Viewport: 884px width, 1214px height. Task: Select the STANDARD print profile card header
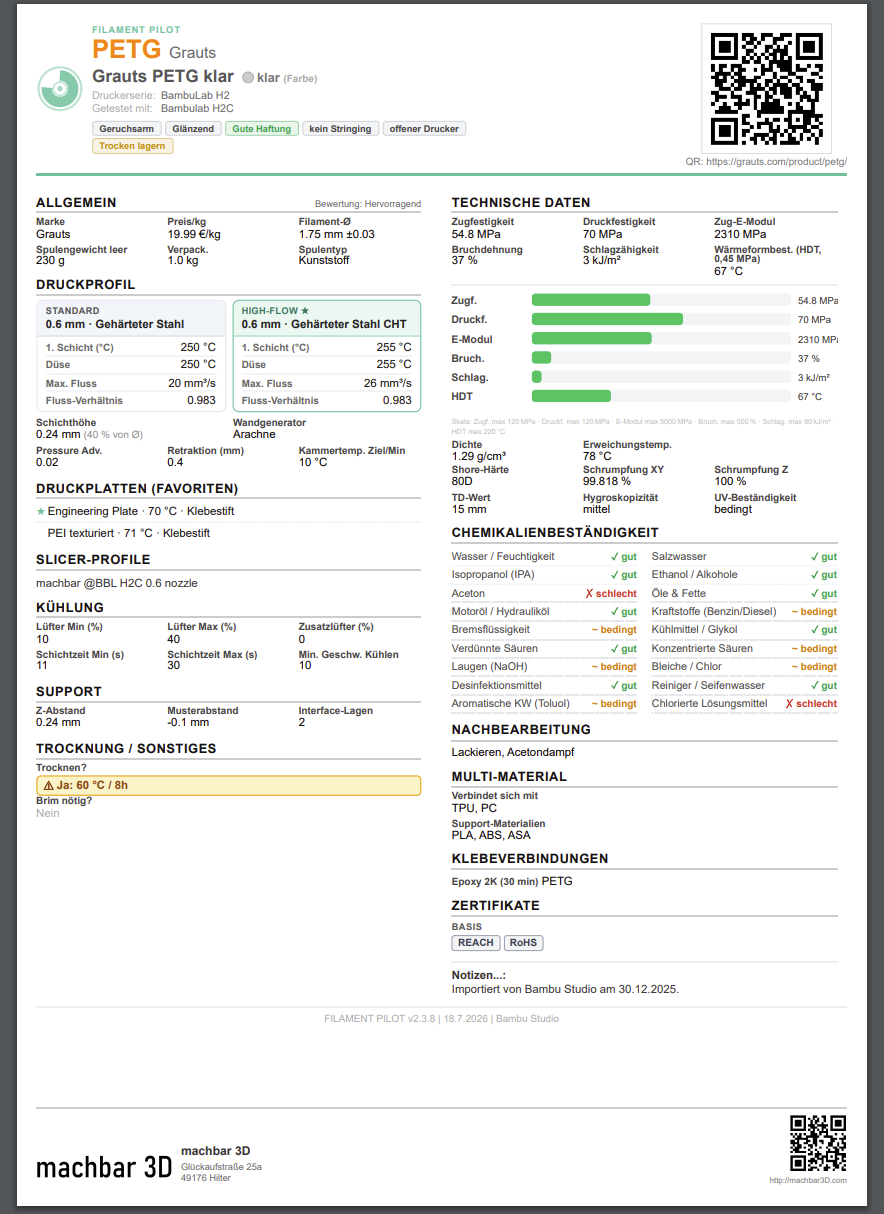130,318
